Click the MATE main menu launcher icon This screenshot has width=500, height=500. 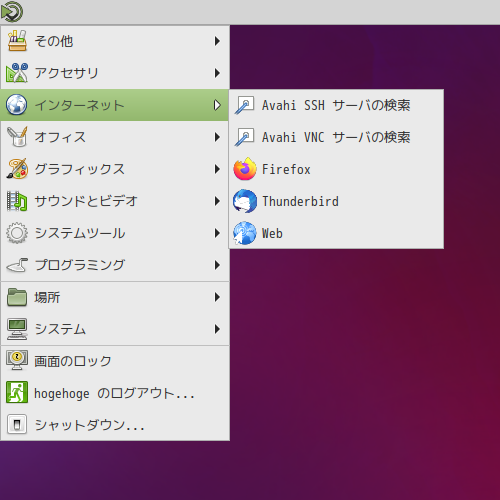tap(12, 12)
